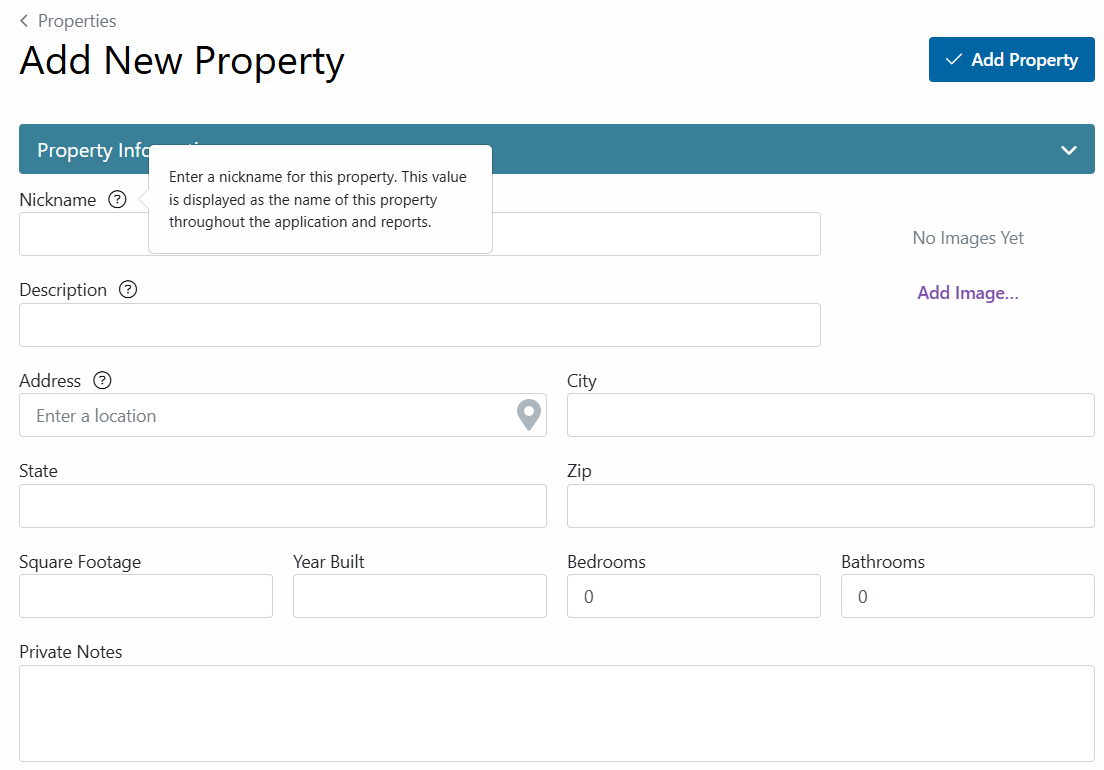This screenshot has width=1104, height=770.
Task: Click the Description help question mark icon
Action: pyautogui.click(x=127, y=290)
